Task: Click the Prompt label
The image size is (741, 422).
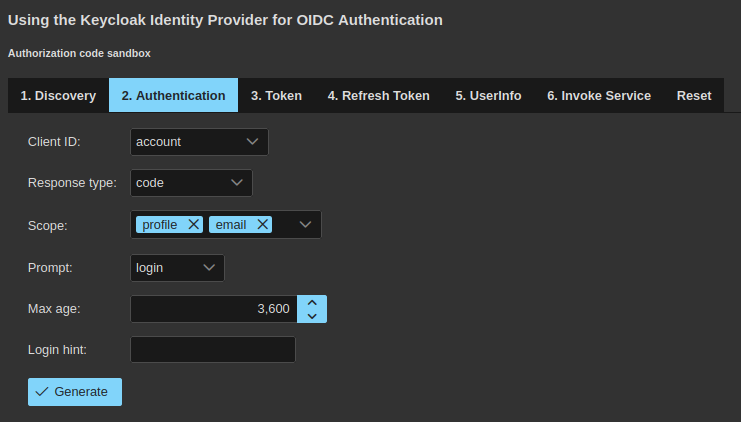Action: [x=50, y=268]
